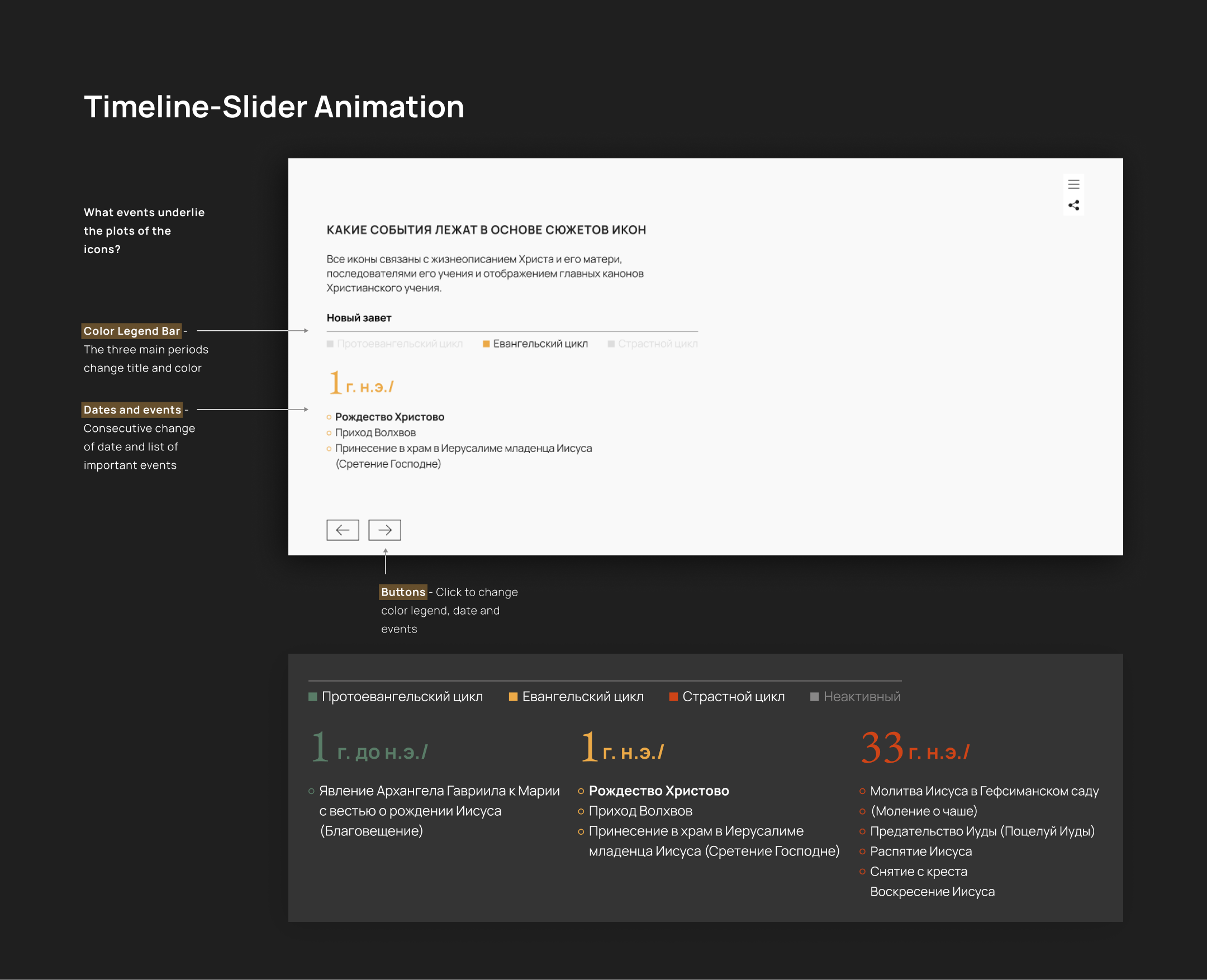Select faded Протоевангельский цикл legend item
The height and width of the screenshot is (980, 1207).
point(399,344)
